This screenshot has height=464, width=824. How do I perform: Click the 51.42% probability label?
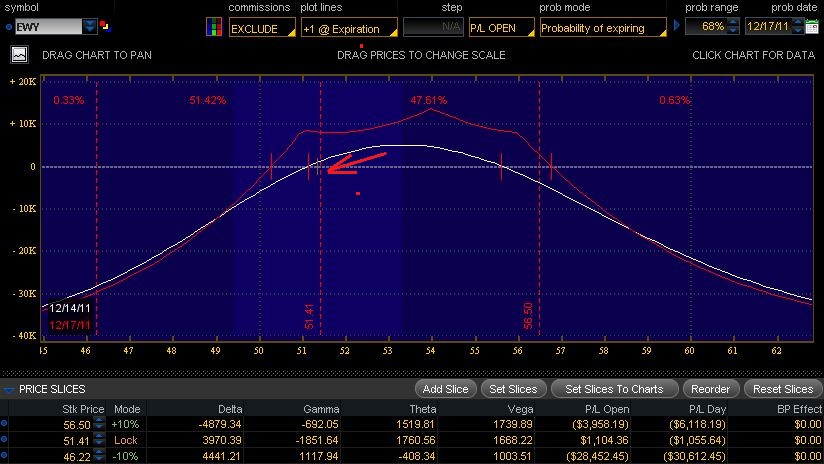pos(208,100)
